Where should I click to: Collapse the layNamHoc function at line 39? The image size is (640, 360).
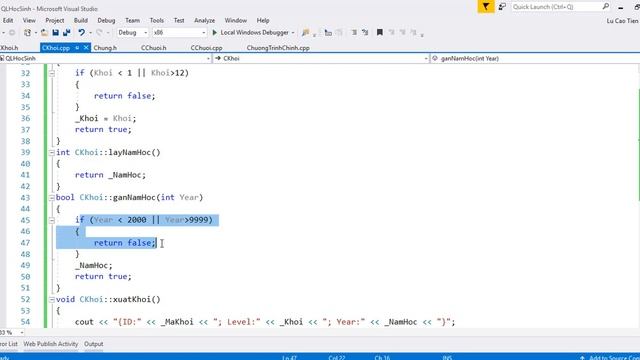(51, 153)
